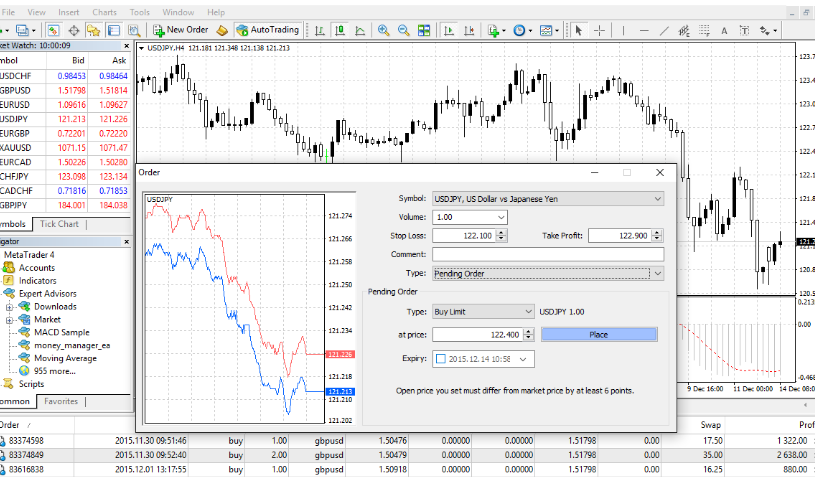Open the MetaEditor yellow book icon
This screenshot has width=815, height=477.
pos(222,30)
